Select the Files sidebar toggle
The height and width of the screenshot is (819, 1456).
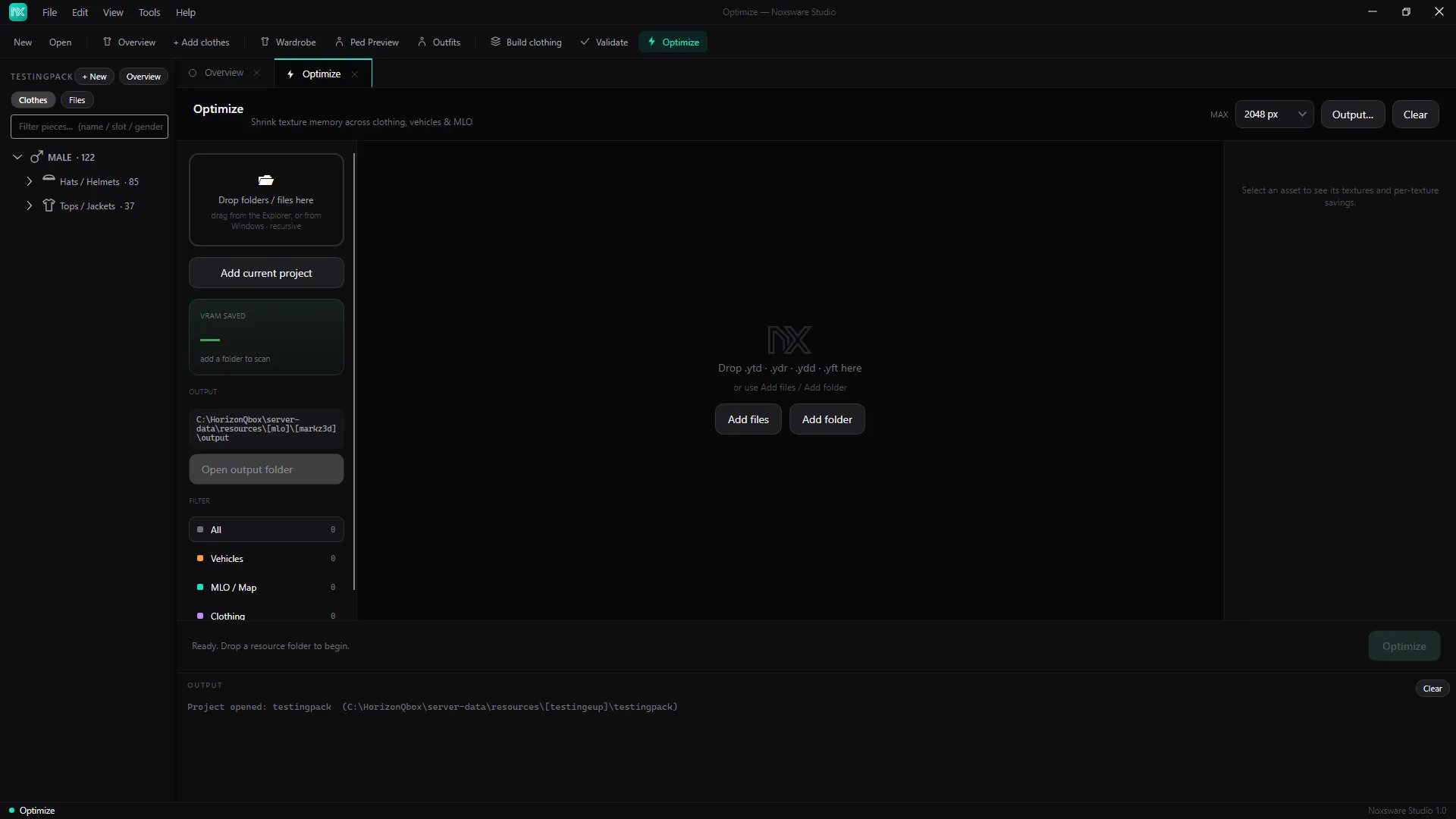[x=77, y=100]
